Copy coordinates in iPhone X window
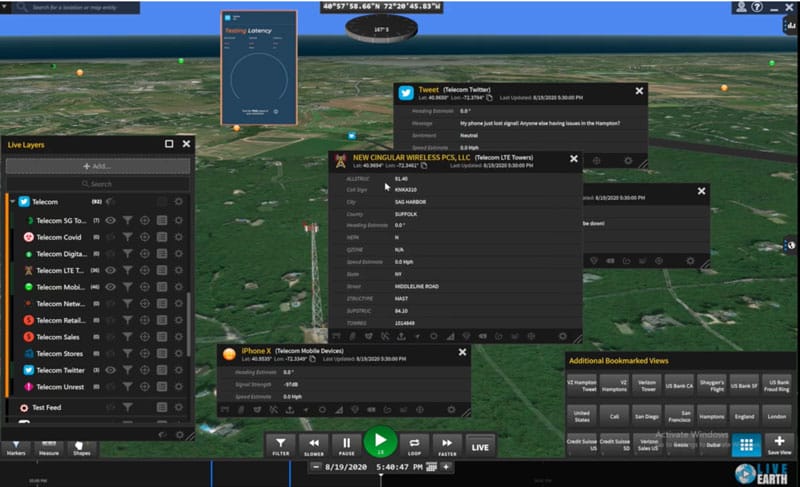Viewport: 800px width, 487px height. pyautogui.click(x=312, y=359)
